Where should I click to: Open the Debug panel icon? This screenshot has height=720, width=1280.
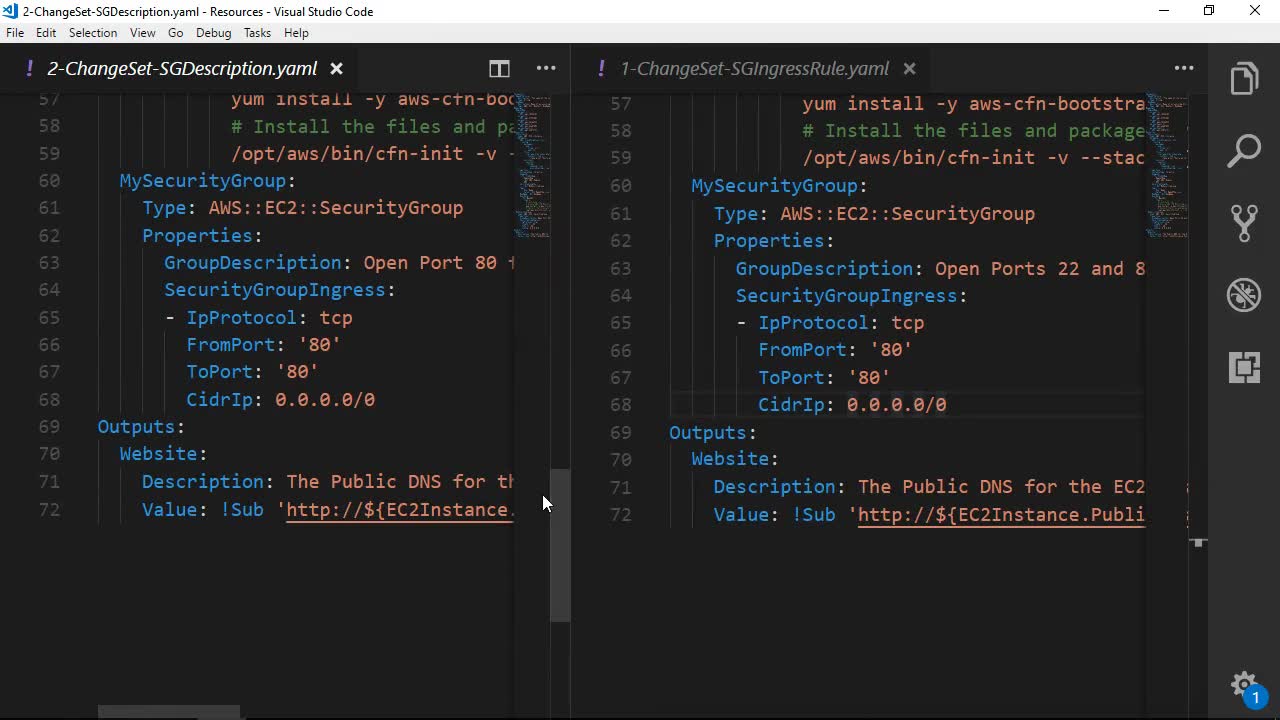(1244, 295)
